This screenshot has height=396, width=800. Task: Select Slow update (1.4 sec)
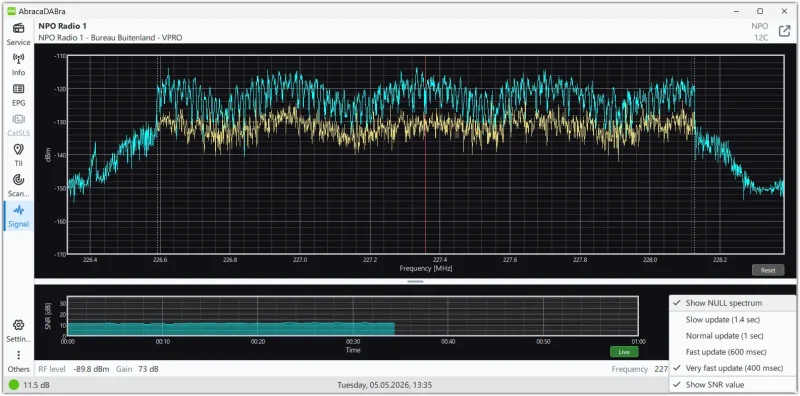[732, 319]
